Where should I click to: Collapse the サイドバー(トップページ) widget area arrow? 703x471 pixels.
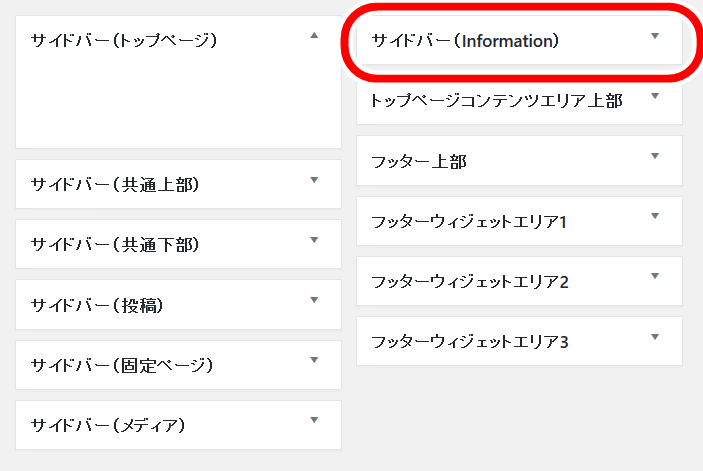point(314,35)
